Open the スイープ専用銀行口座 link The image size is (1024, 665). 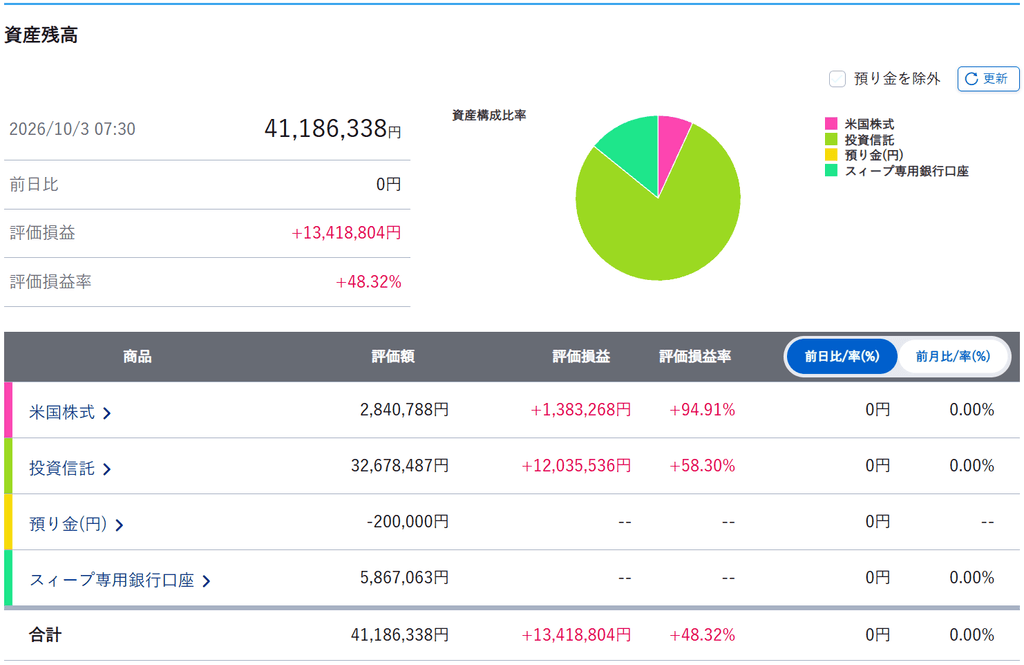(120, 580)
